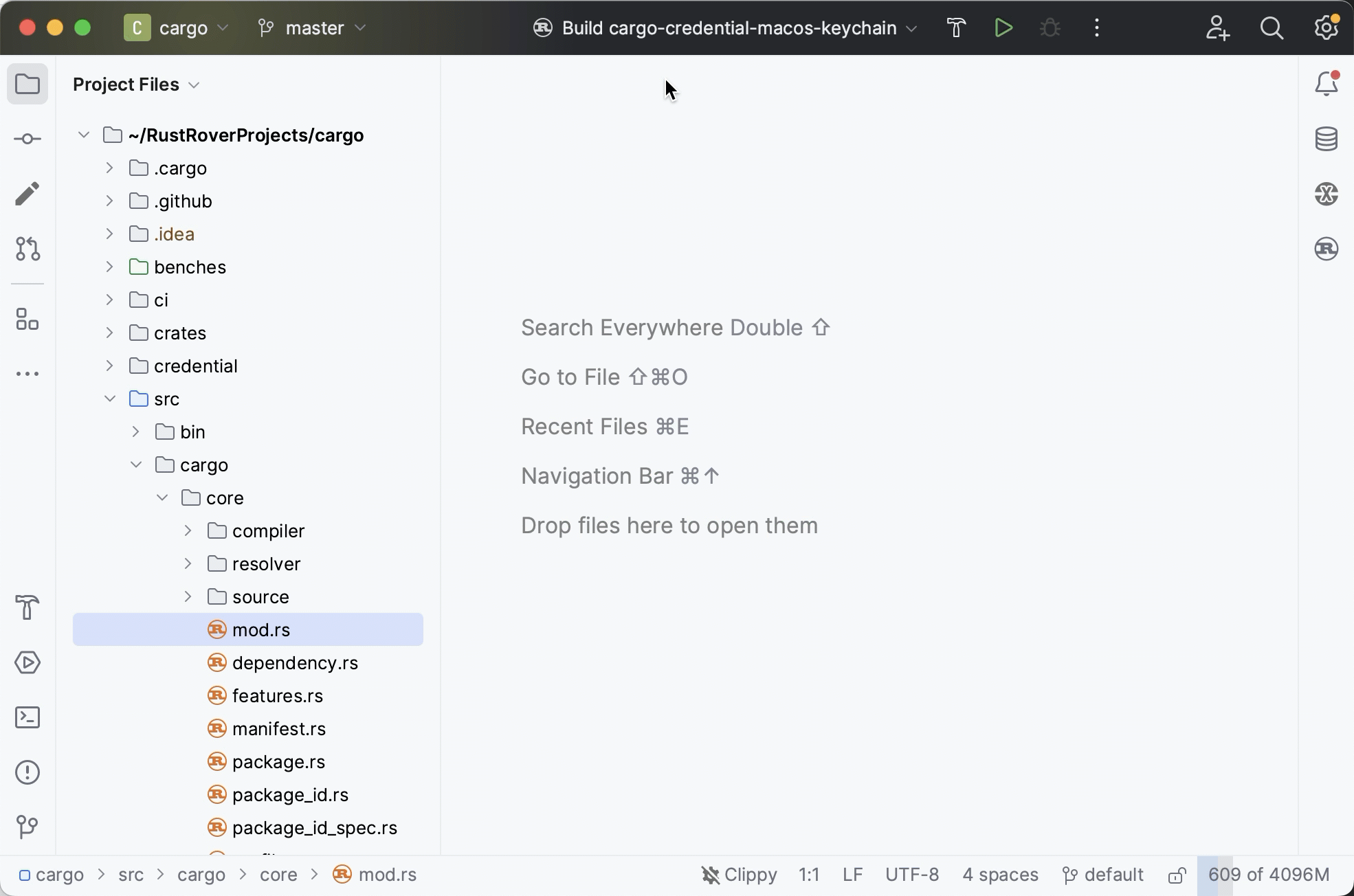Open the Build tool window
Viewport: 1354px width, 896px height.
[27, 608]
